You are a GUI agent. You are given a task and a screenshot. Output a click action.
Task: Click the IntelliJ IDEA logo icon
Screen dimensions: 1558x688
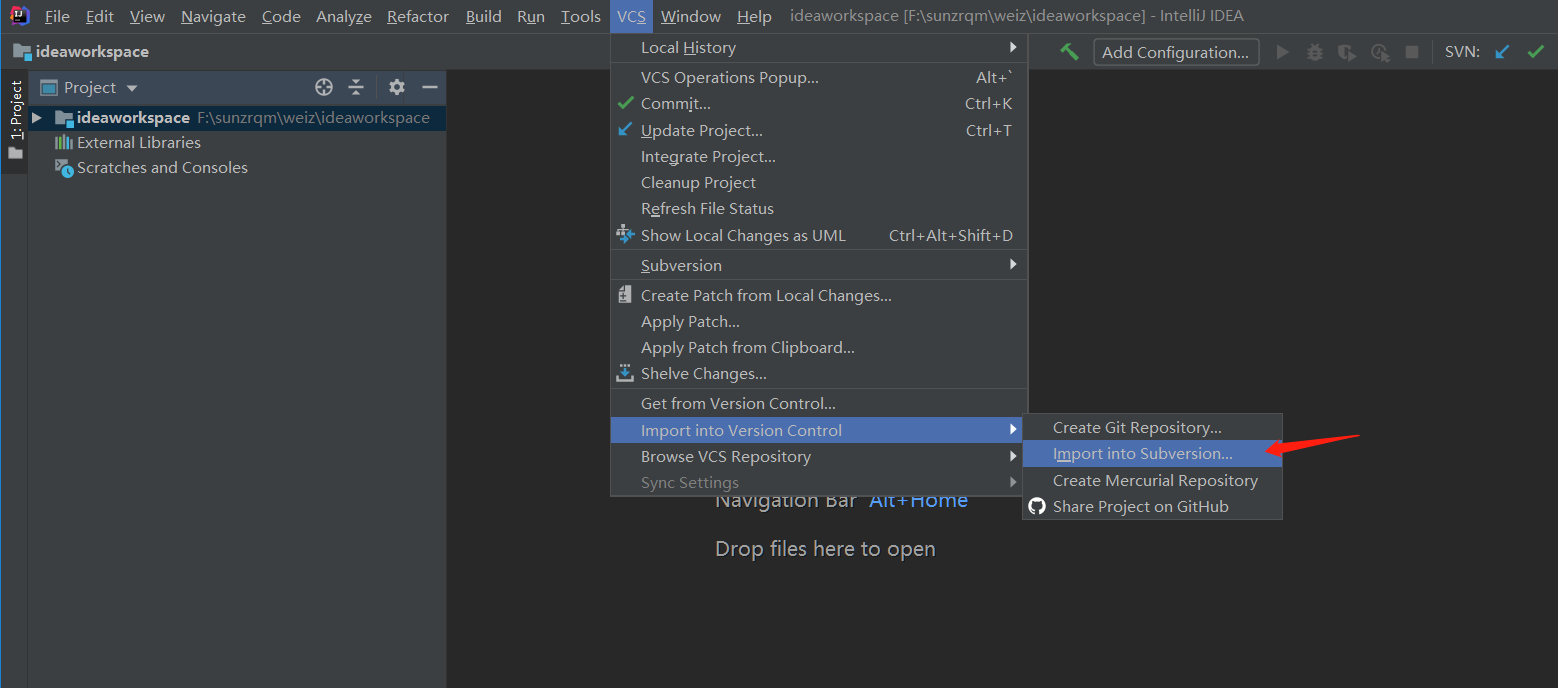[x=19, y=16]
